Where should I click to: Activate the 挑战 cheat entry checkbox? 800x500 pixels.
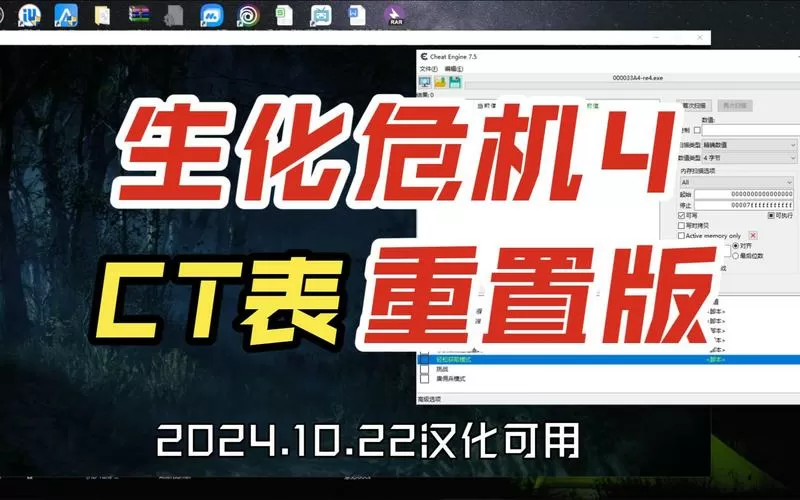(x=424, y=369)
